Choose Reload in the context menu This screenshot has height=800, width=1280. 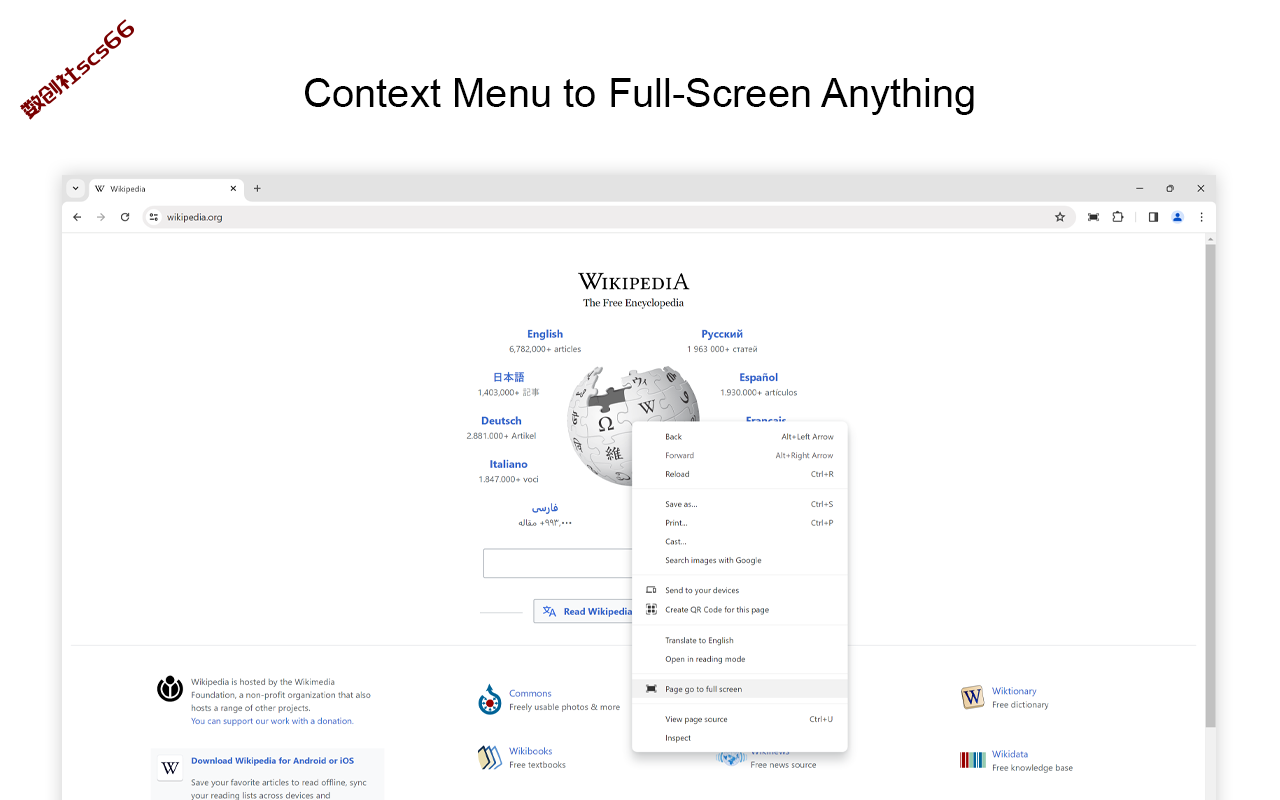740,474
